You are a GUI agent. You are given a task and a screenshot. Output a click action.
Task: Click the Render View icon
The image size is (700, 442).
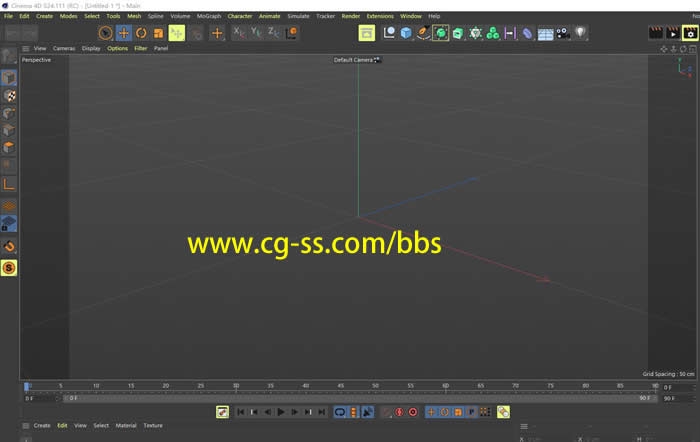656,33
